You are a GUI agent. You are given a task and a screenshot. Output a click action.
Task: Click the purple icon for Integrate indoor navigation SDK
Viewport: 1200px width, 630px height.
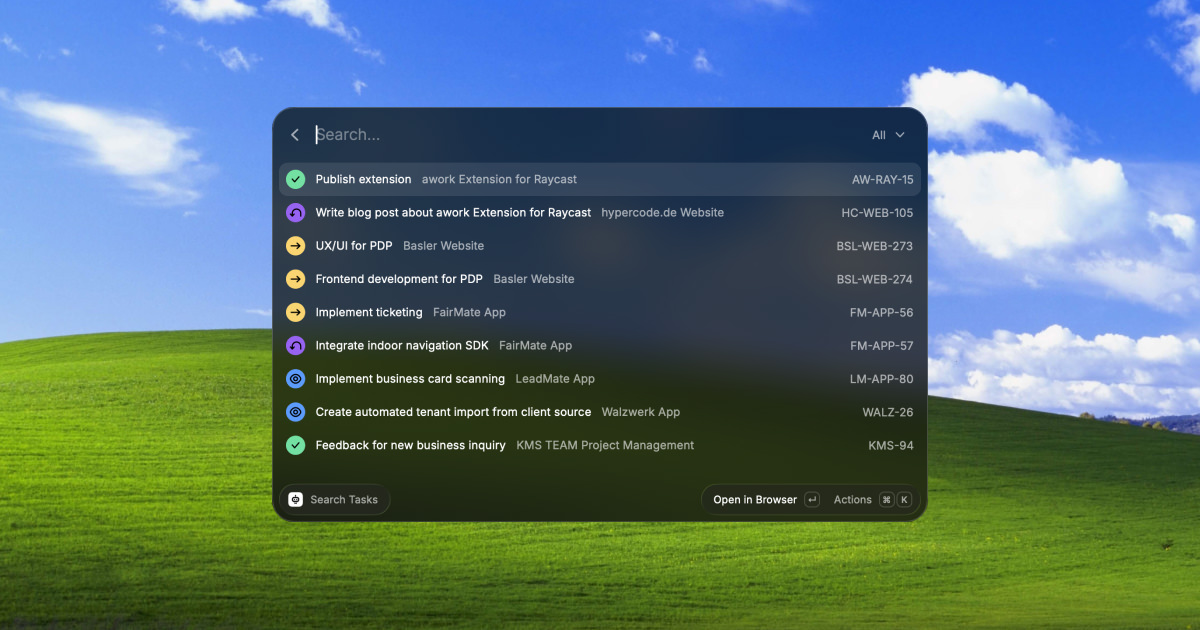(x=295, y=345)
